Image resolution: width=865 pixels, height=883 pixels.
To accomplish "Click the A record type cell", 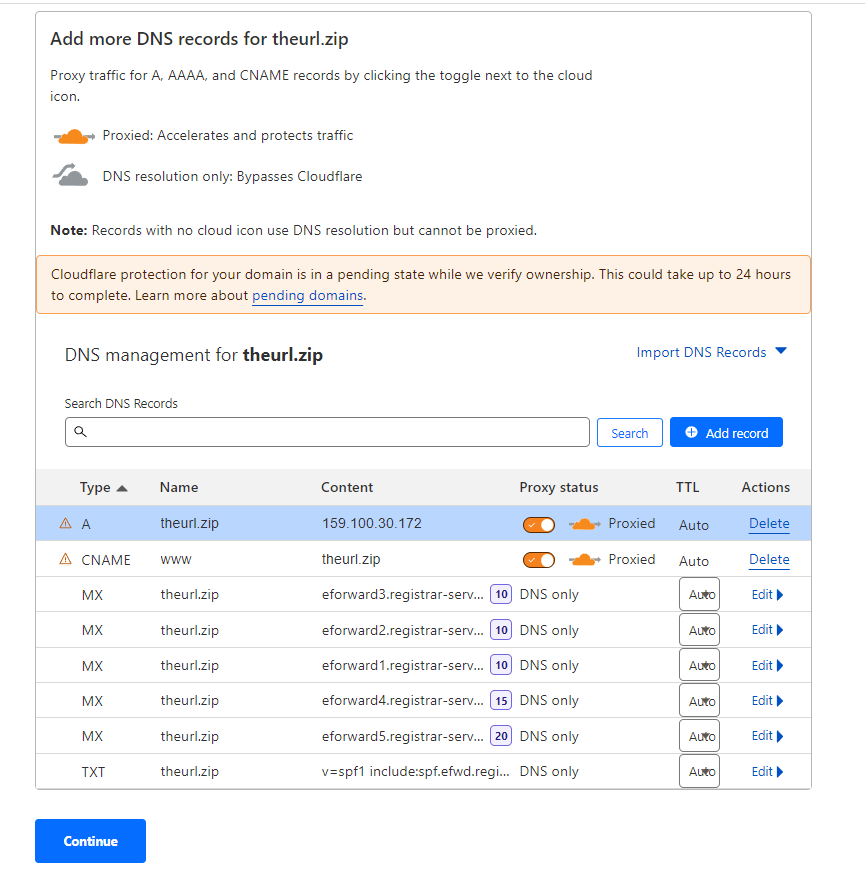I will click(86, 524).
